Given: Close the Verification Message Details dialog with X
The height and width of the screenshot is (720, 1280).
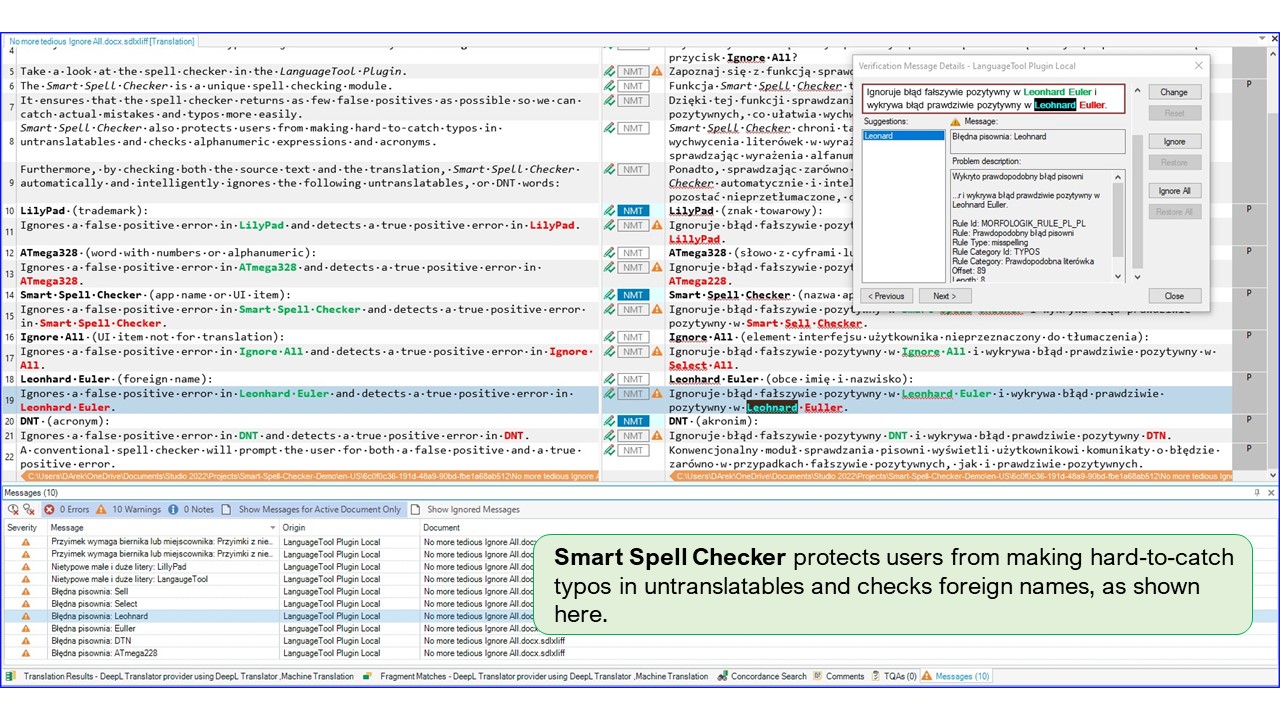Looking at the screenshot, I should pyautogui.click(x=1199, y=66).
